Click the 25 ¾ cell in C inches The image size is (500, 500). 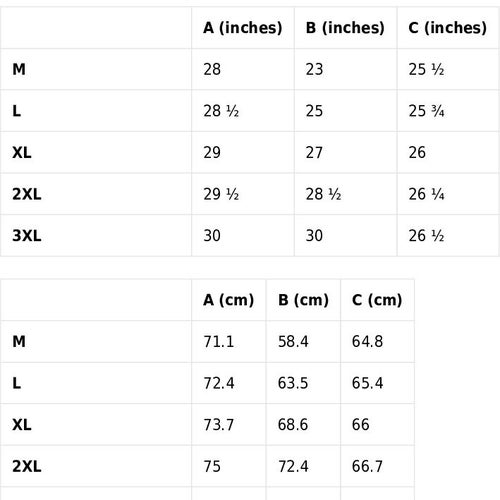426,111
